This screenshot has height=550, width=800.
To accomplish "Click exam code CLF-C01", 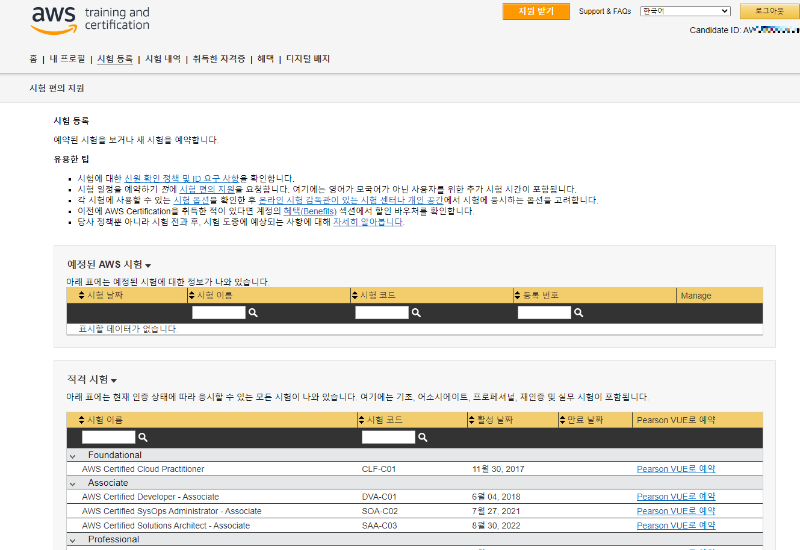I will pos(379,469).
